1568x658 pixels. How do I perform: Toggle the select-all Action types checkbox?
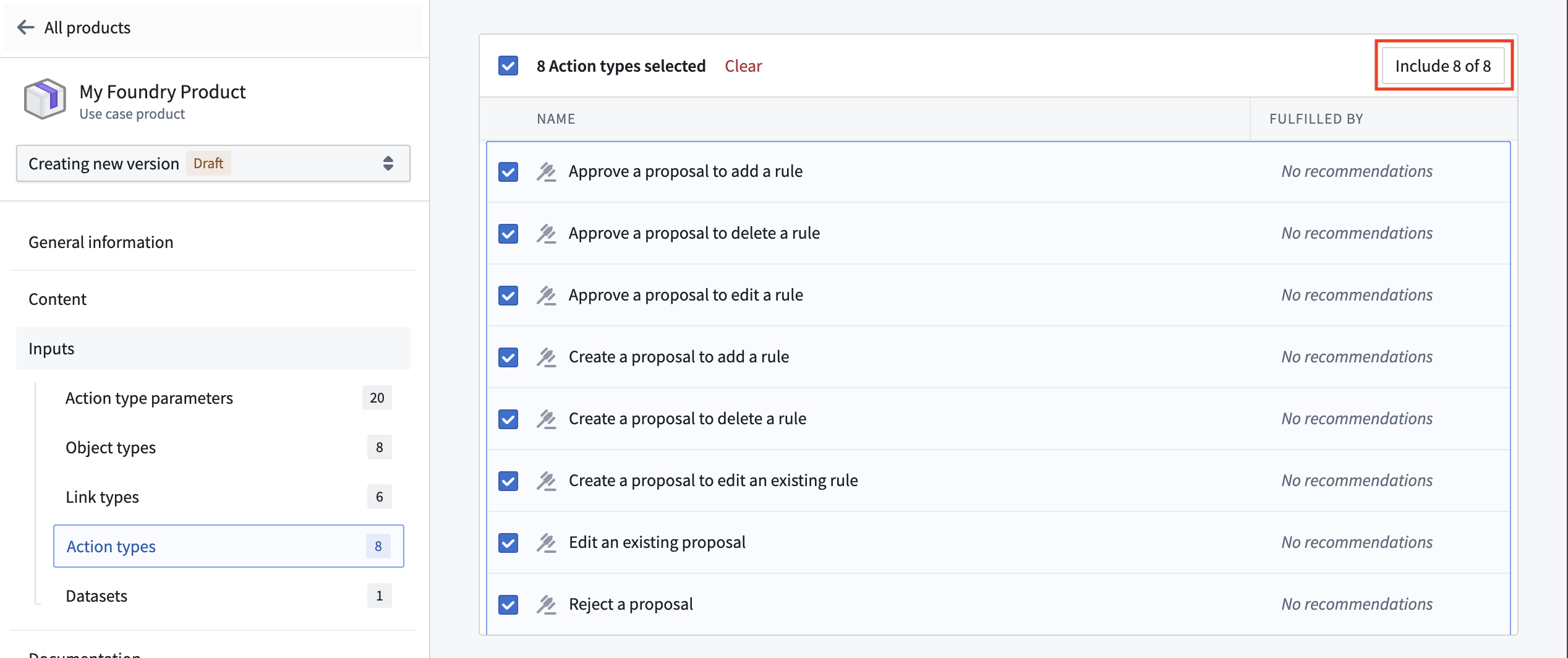508,66
